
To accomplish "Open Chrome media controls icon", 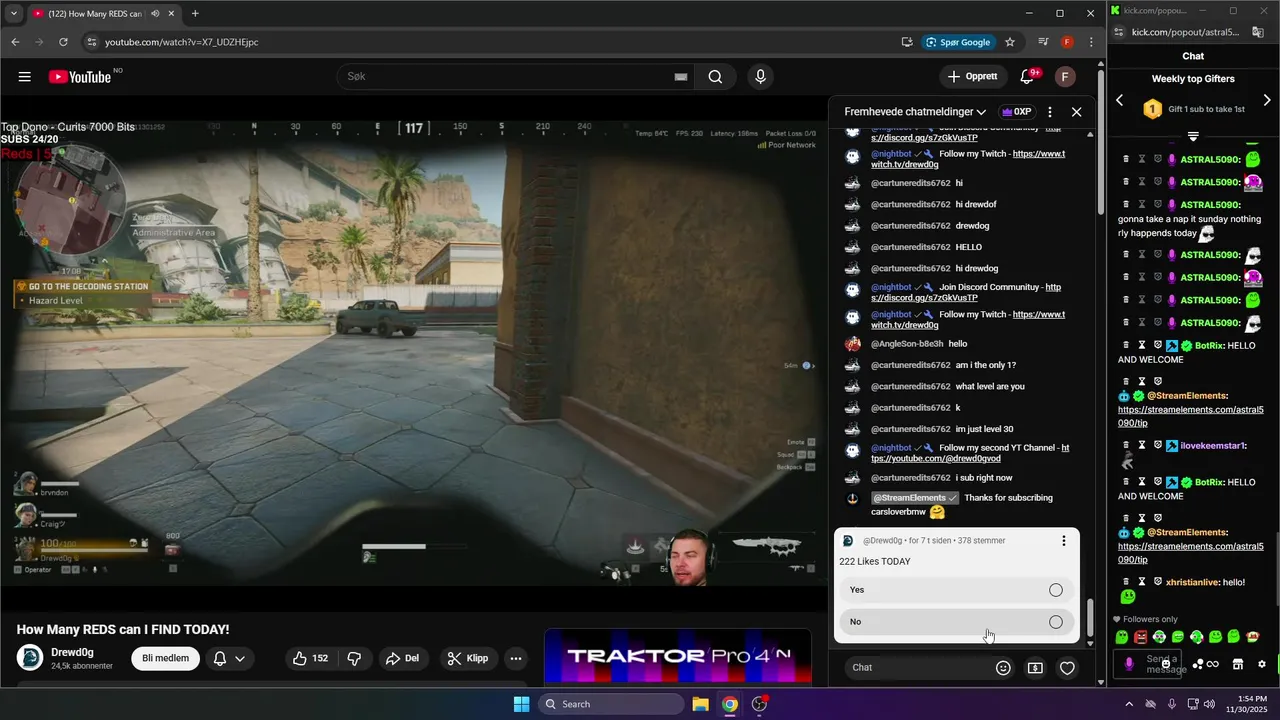I will [x=1043, y=42].
